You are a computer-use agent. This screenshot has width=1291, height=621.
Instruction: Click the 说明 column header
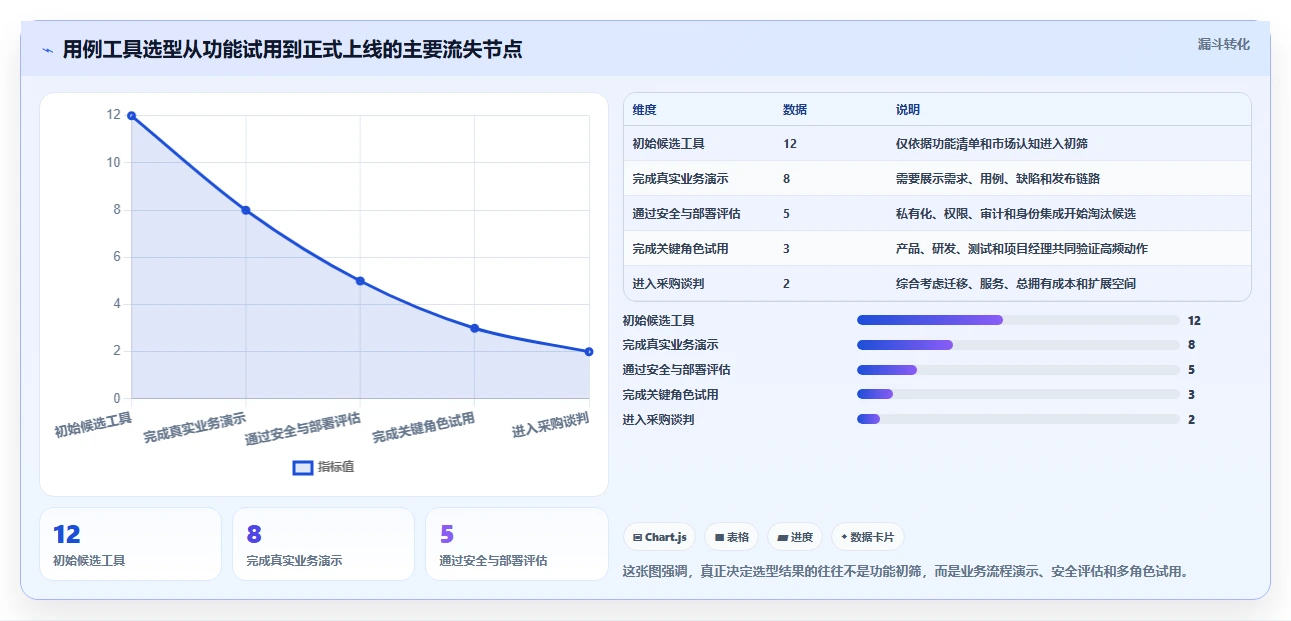tap(908, 110)
